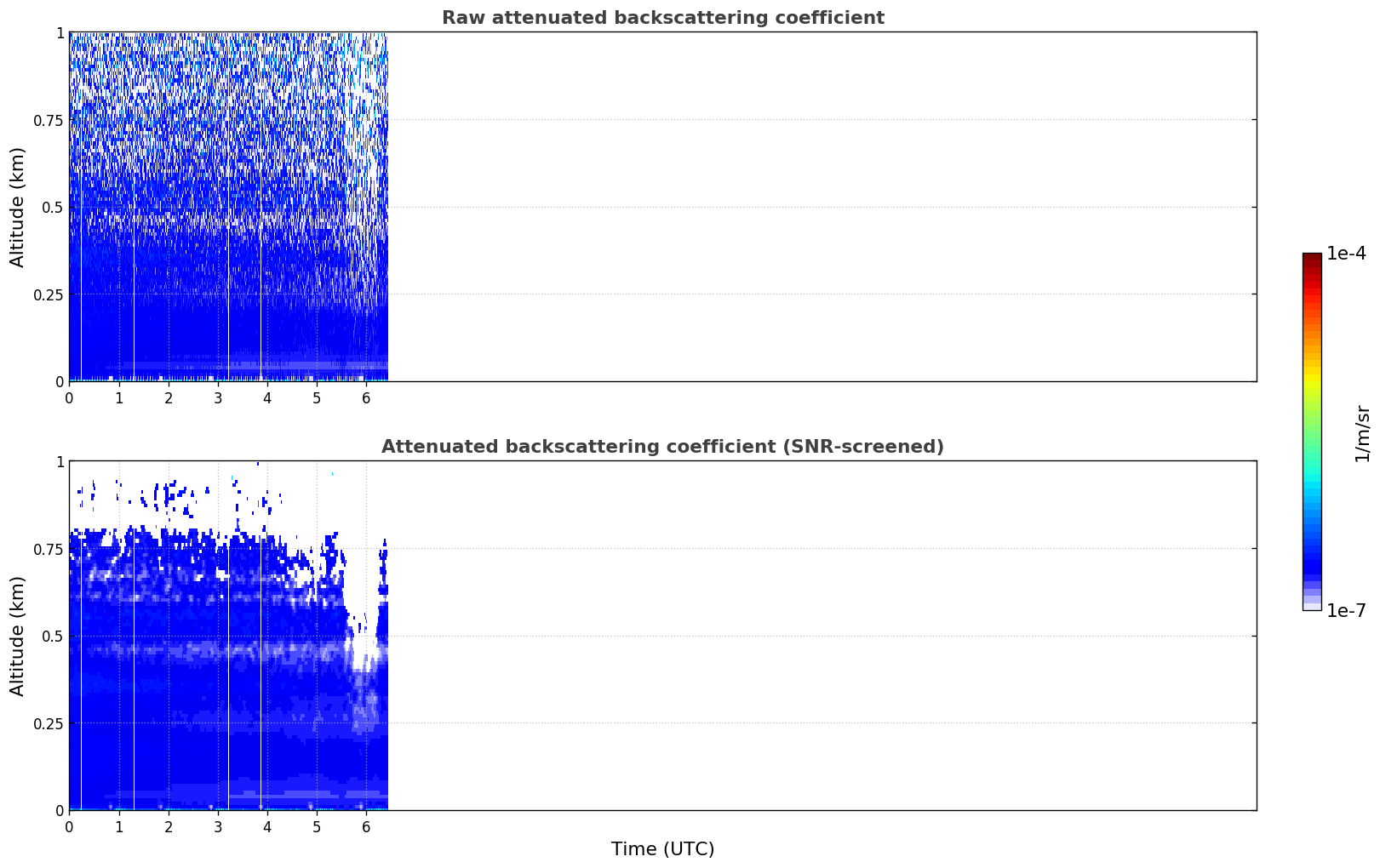Select the "Attenuated backscattering coefficient (SNR-screened)" title
The width and height of the screenshot is (1380, 868).
pos(662,447)
